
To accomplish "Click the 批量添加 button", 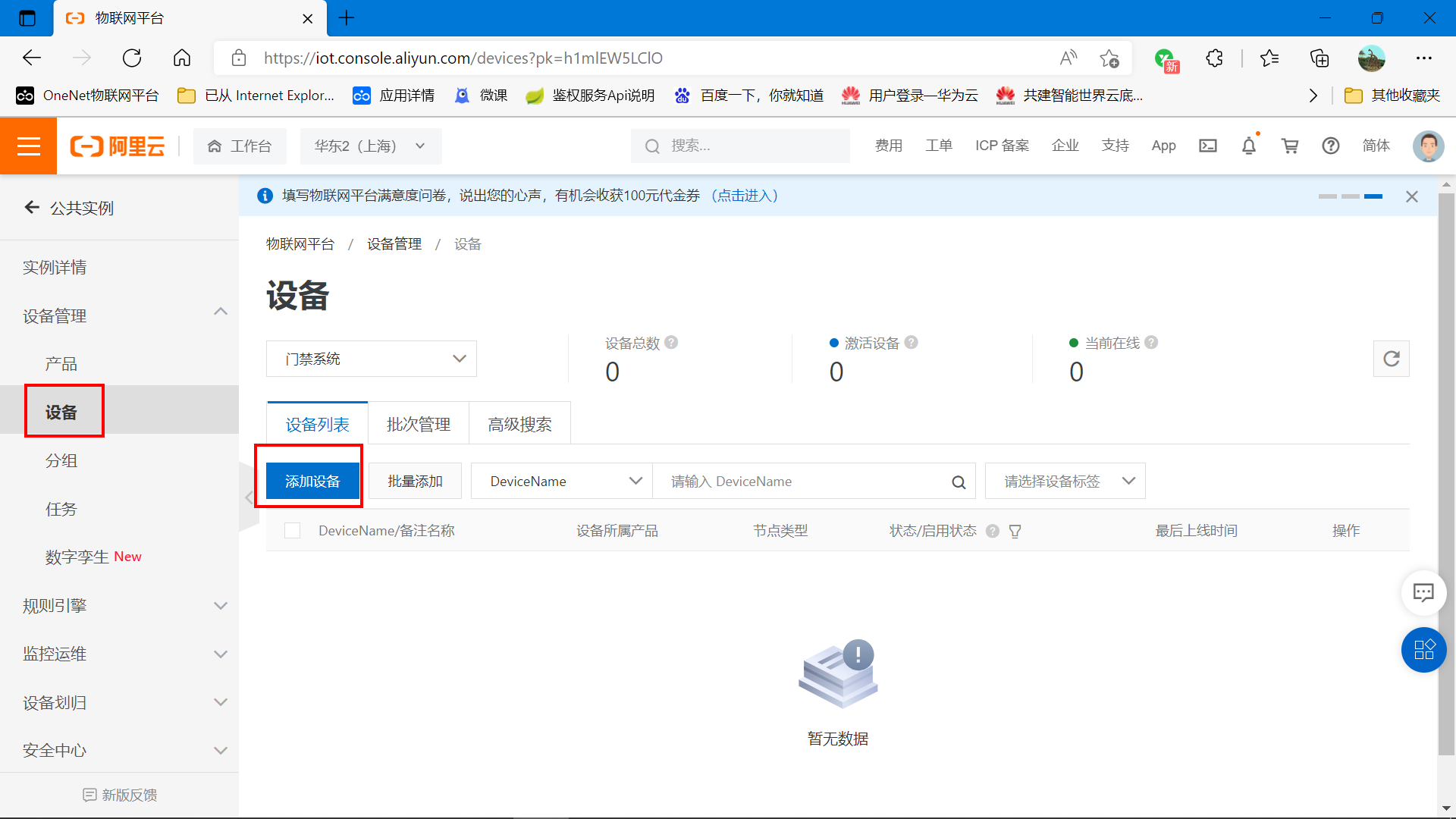I will click(413, 481).
